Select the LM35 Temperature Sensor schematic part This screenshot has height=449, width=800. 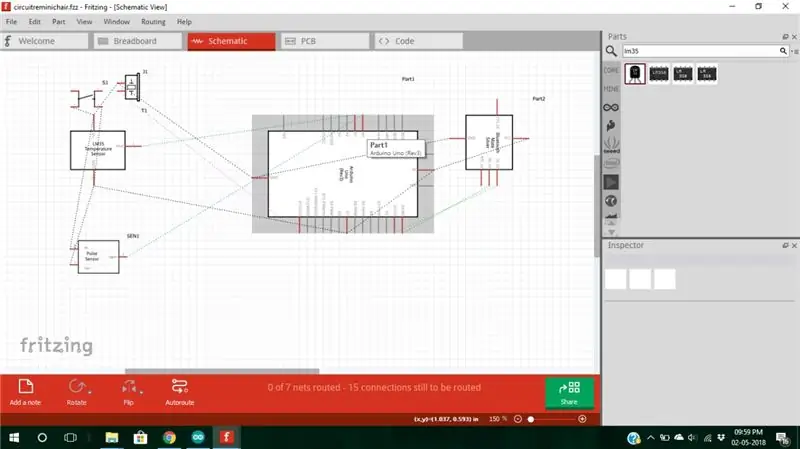point(98,150)
